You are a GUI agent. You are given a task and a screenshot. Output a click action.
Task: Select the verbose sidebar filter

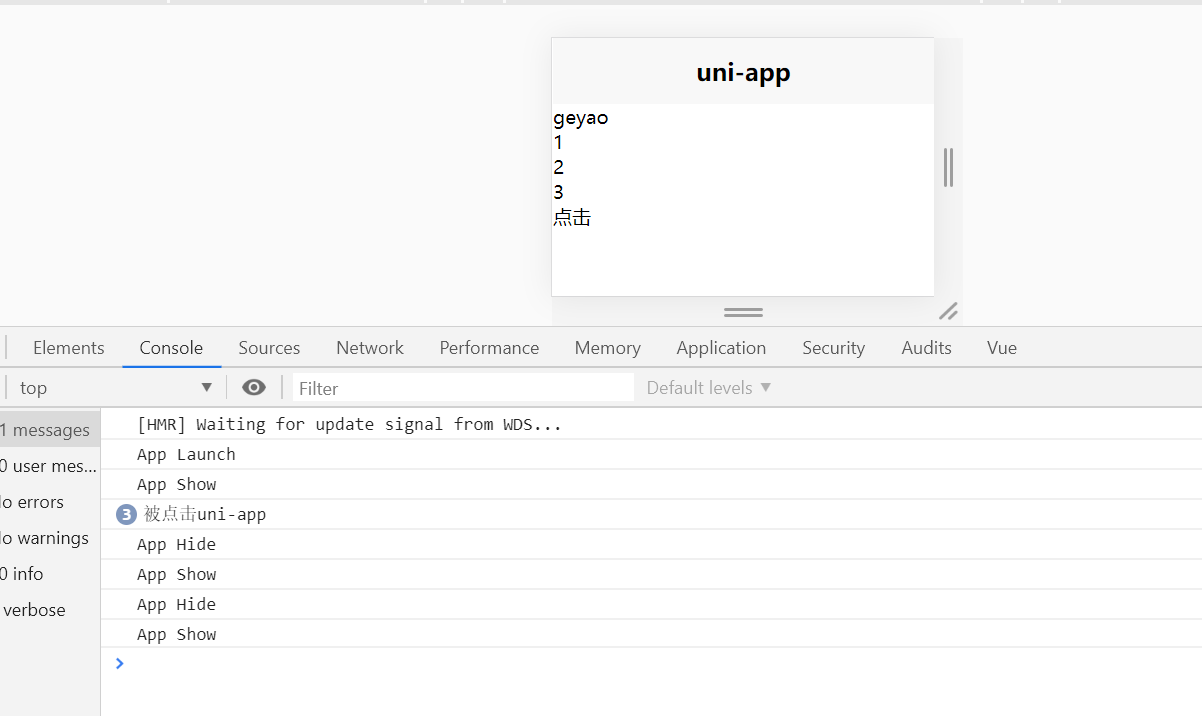coord(50,610)
